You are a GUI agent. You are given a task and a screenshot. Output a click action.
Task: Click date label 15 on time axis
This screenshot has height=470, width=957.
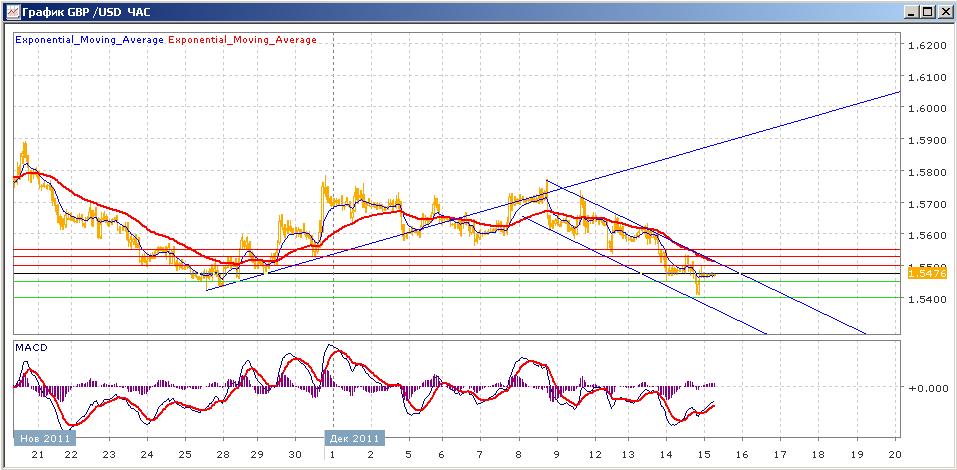704,455
